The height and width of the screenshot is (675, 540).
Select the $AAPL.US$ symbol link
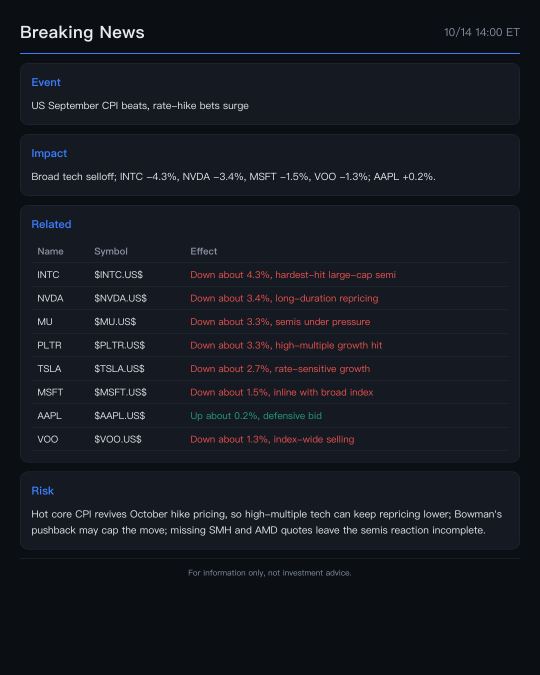click(120, 415)
